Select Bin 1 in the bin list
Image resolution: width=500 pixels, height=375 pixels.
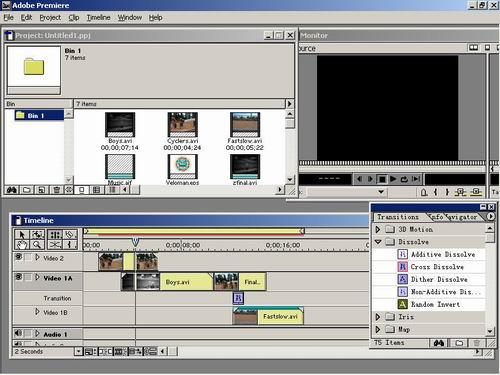click(x=35, y=115)
